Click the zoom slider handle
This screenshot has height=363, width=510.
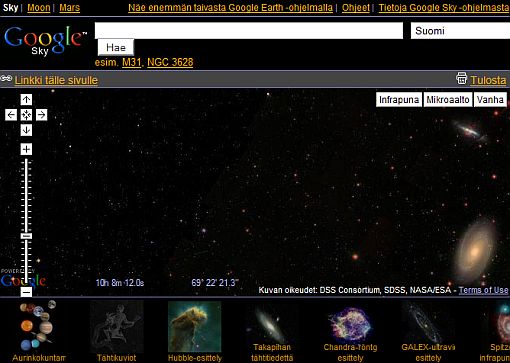click(x=26, y=236)
